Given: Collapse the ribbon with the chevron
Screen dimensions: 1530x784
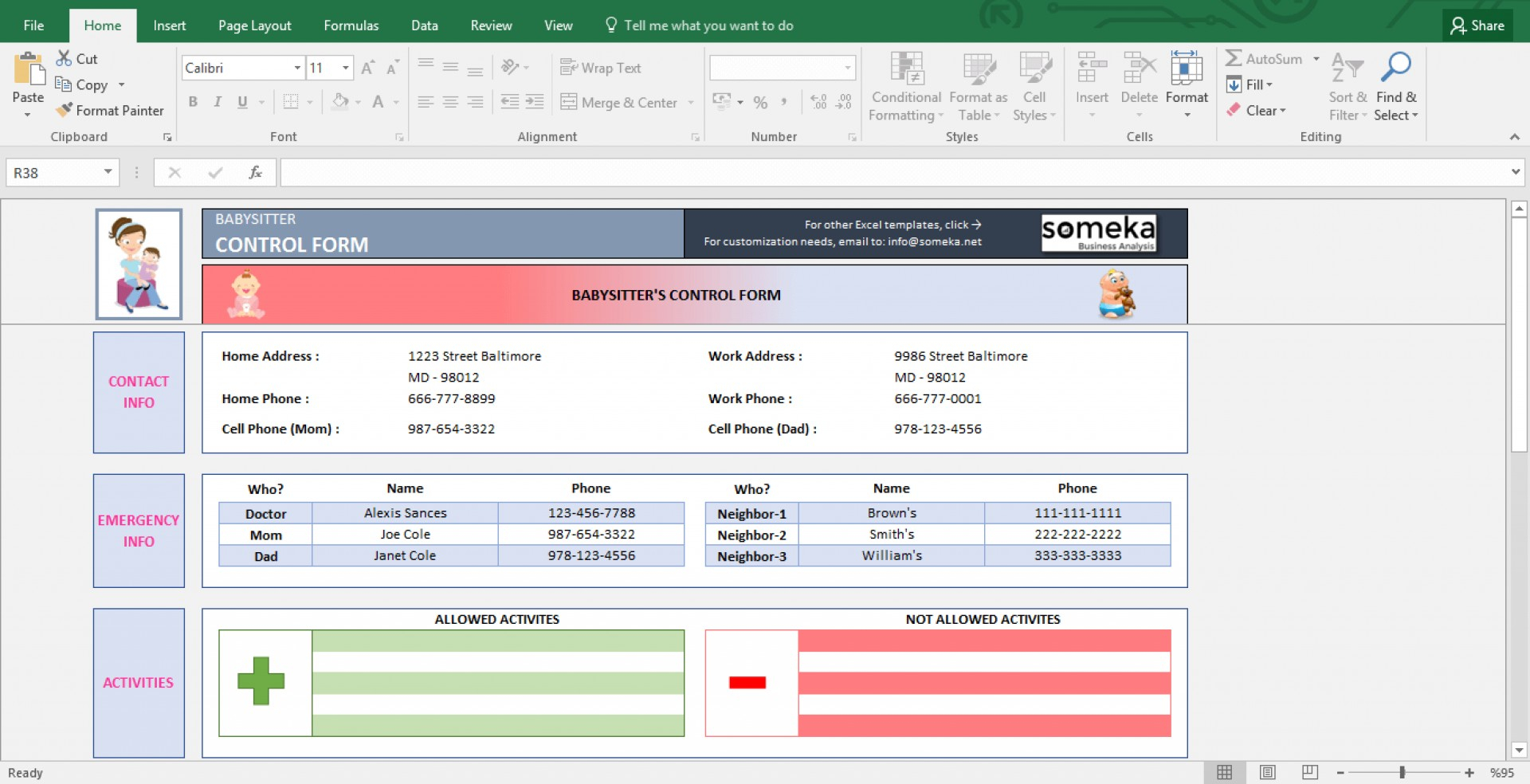Looking at the screenshot, I should pos(1514,137).
